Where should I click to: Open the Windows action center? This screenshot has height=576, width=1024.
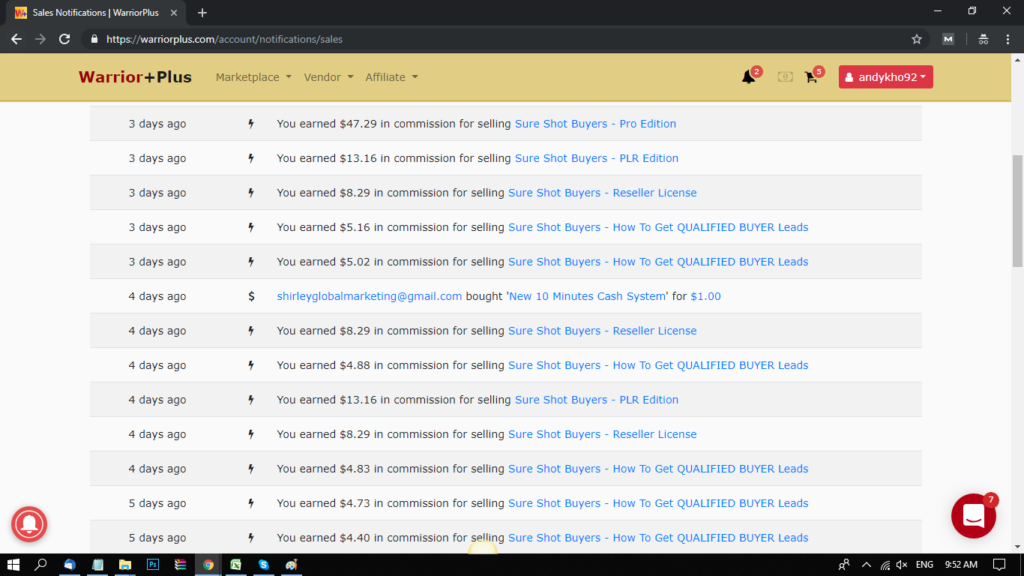click(999, 564)
